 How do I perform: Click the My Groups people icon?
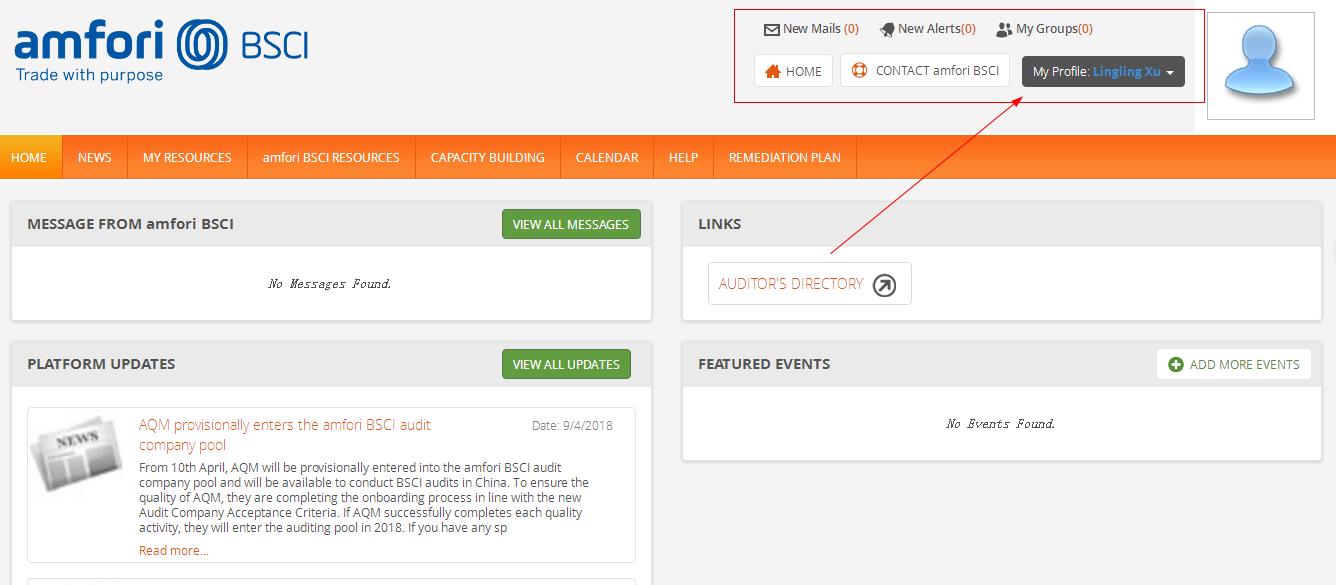tap(1004, 30)
